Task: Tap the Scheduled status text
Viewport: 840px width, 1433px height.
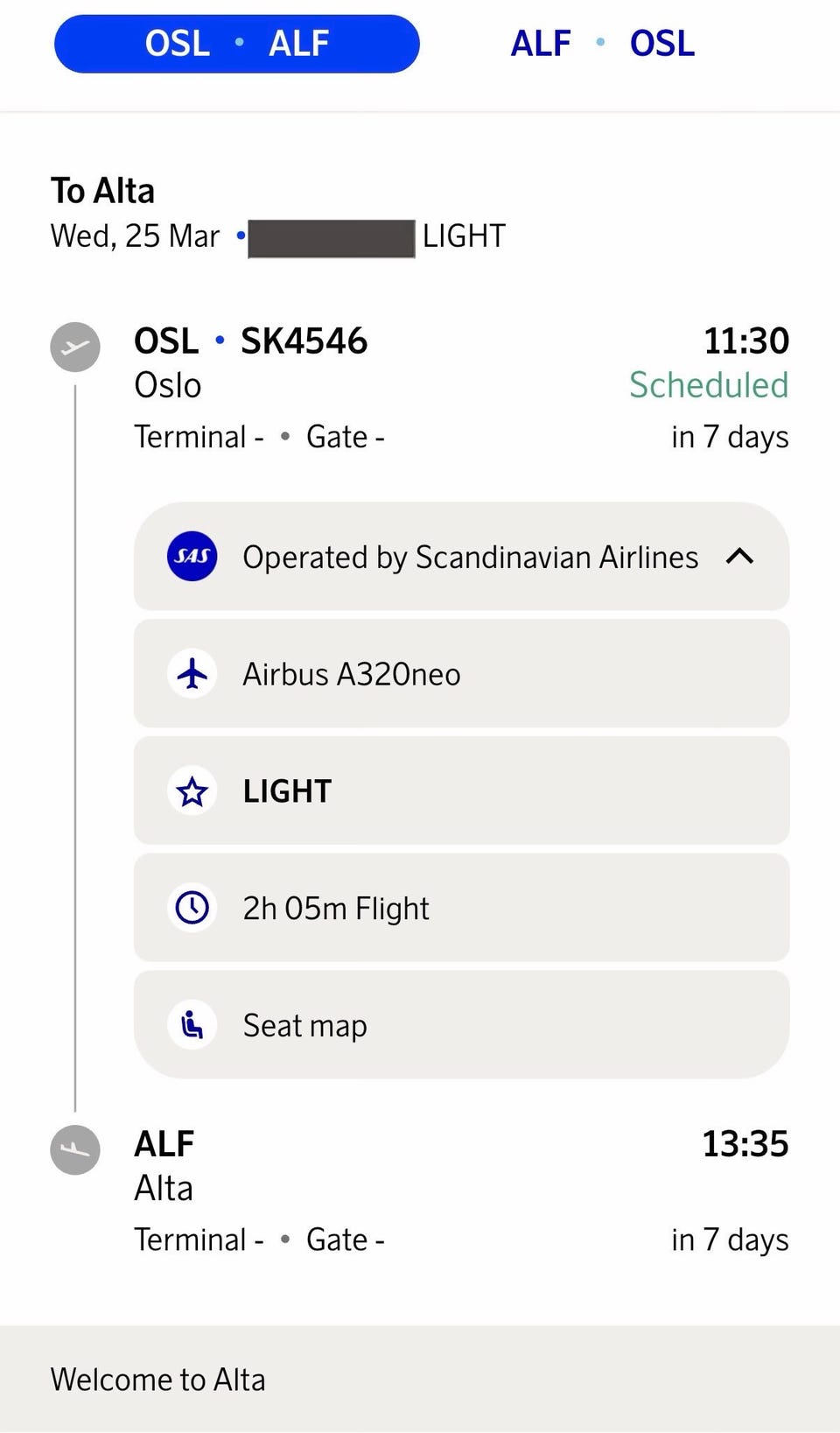Action: click(709, 385)
